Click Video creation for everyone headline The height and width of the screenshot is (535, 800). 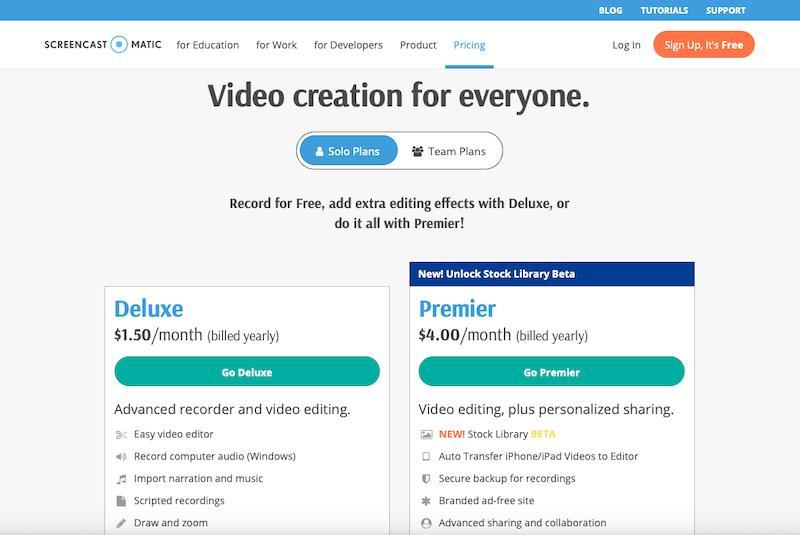click(398, 96)
